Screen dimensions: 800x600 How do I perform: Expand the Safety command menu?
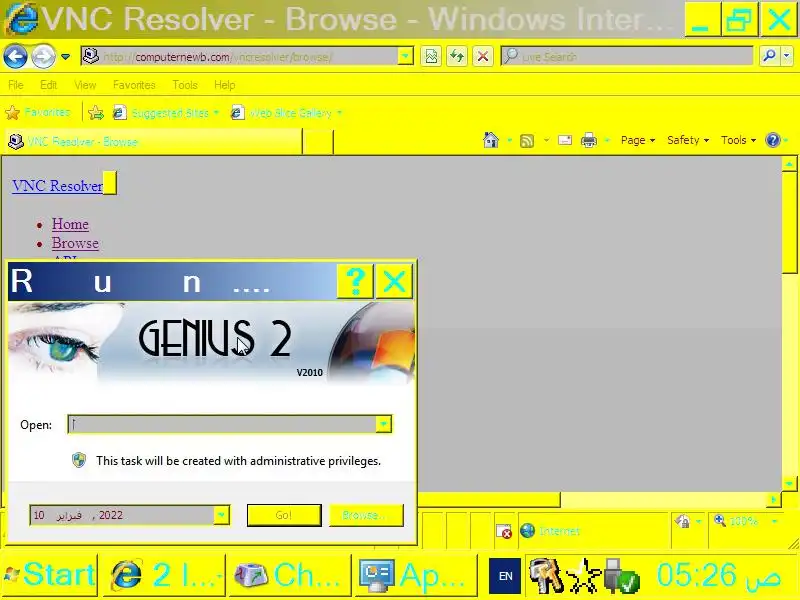[688, 140]
